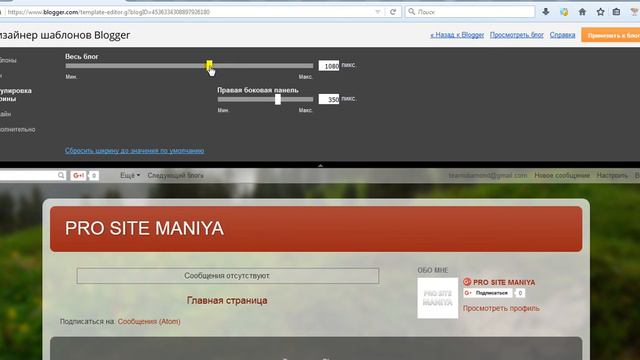Open the Просмотреть профиль link

[501, 308]
